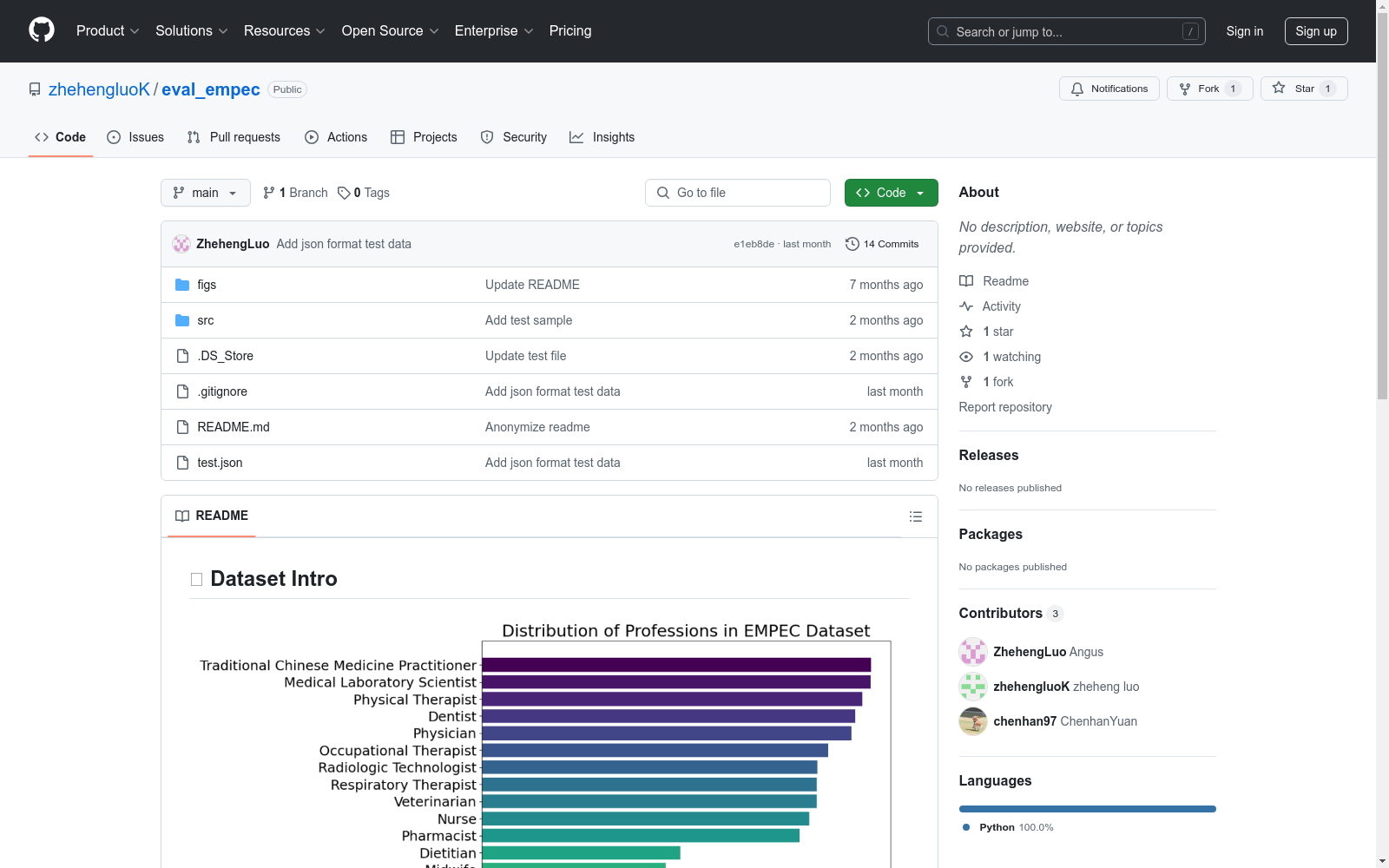Open the Pricing page
Screen dimensions: 1389x868
point(570,30)
